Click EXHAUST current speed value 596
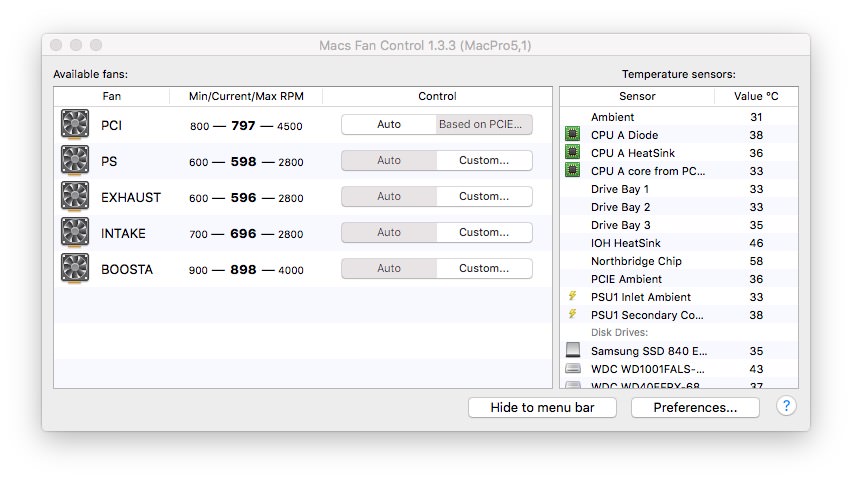Viewport: 852px width, 481px height. coord(243,197)
